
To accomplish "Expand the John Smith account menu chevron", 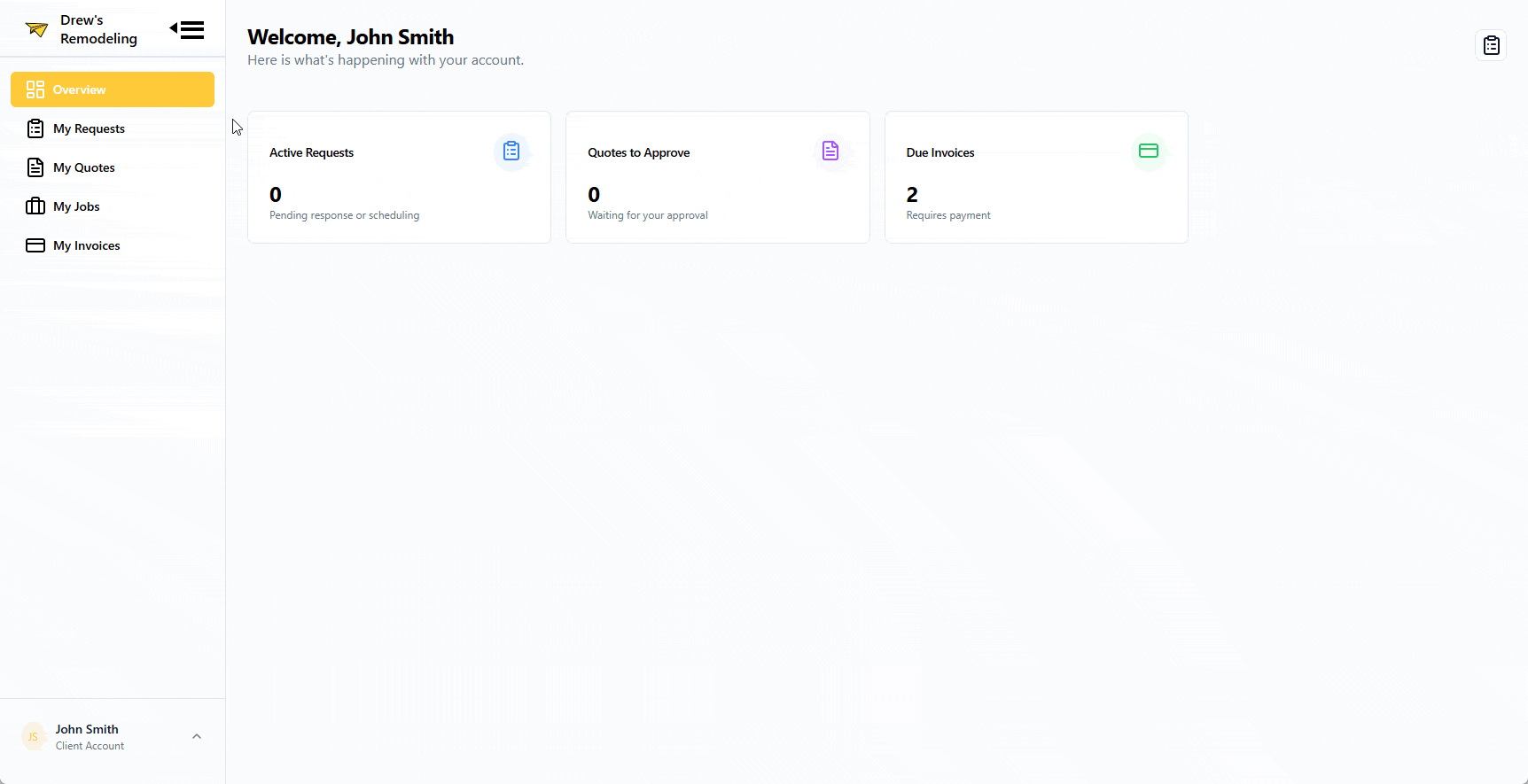I will tap(197, 736).
